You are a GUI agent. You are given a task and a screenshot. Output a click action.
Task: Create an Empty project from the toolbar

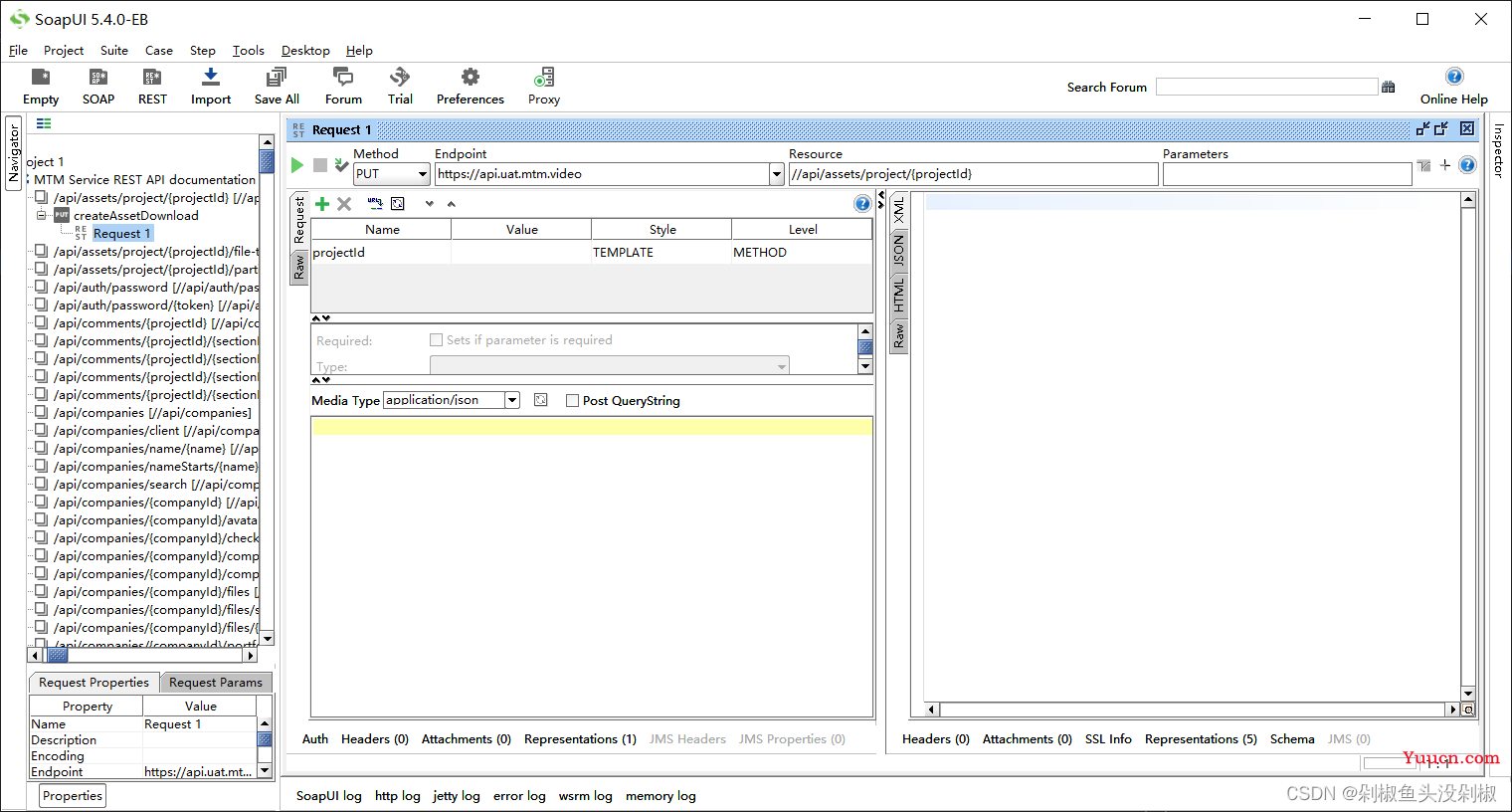point(41,87)
